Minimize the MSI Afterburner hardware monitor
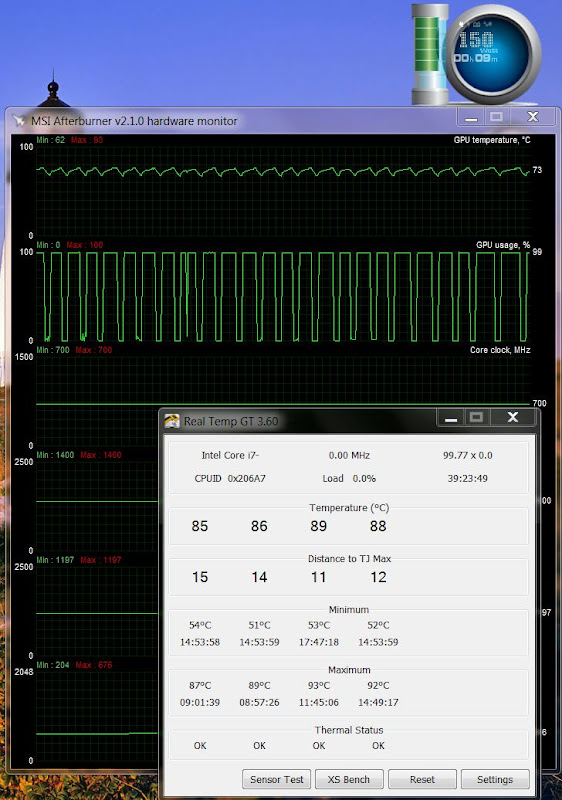562x800 pixels. (471, 117)
